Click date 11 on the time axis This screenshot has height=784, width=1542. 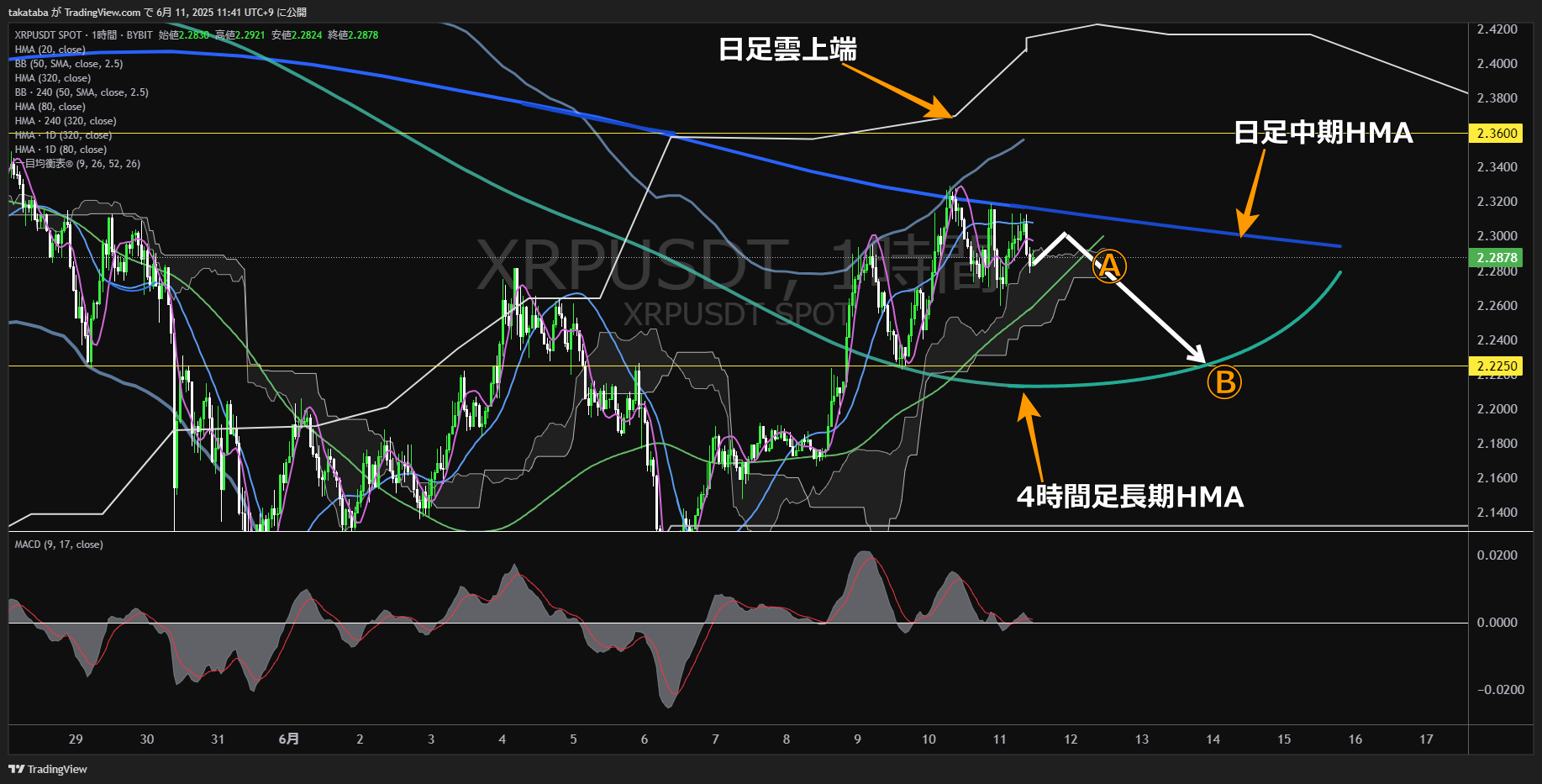click(999, 739)
